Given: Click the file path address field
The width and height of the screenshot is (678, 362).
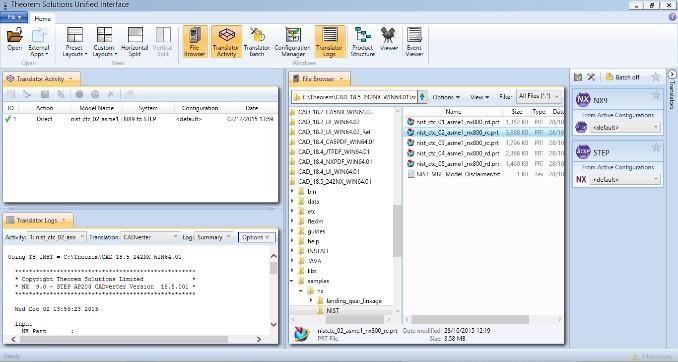Looking at the screenshot, I should coord(355,97).
